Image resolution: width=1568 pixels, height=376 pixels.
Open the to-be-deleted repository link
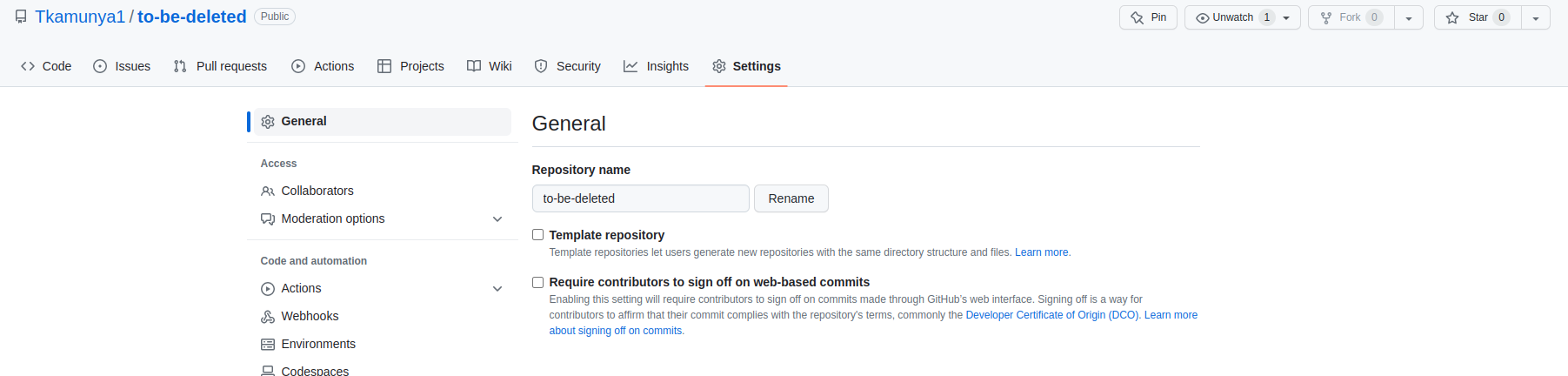coord(192,17)
